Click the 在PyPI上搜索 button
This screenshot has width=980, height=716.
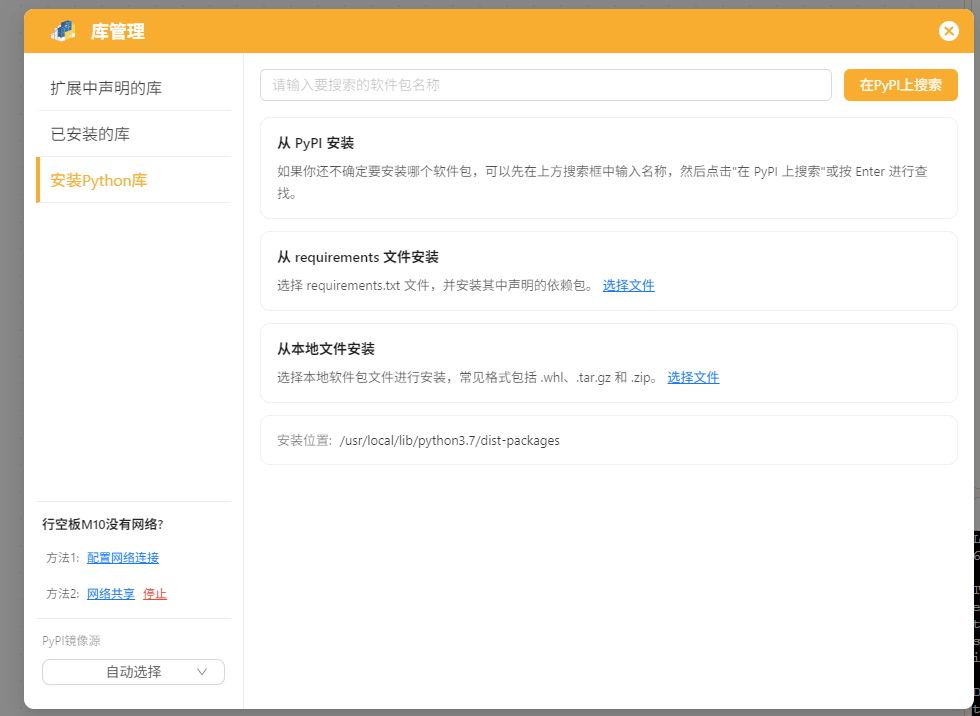coord(901,85)
